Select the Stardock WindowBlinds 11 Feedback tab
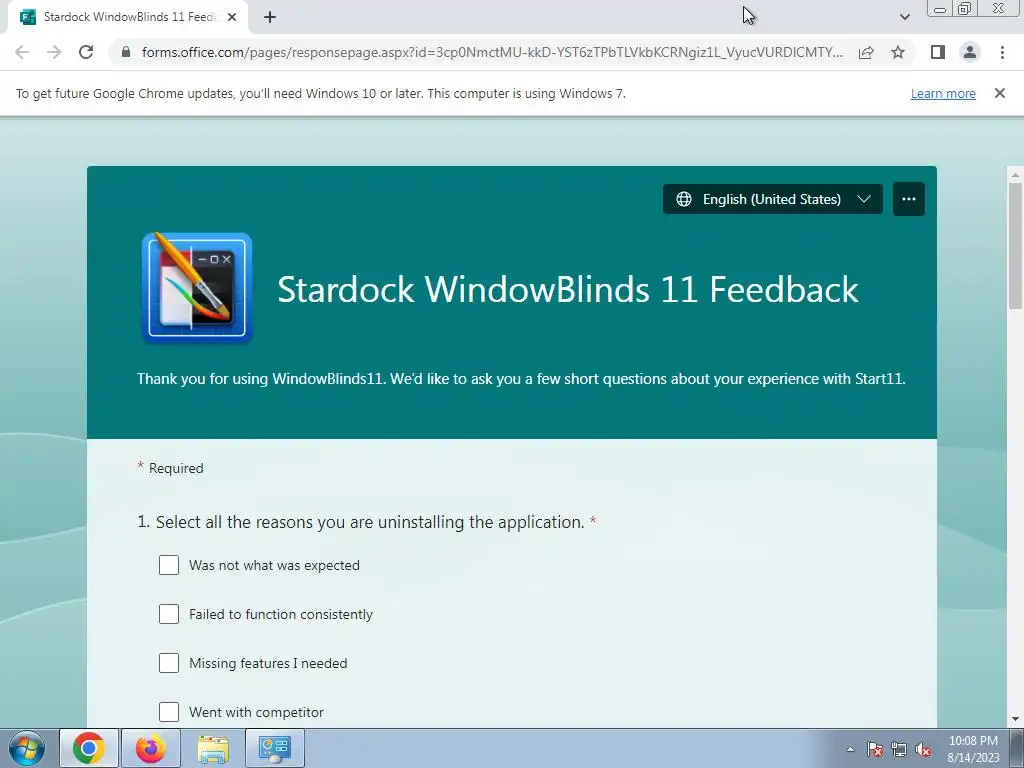 point(128,17)
